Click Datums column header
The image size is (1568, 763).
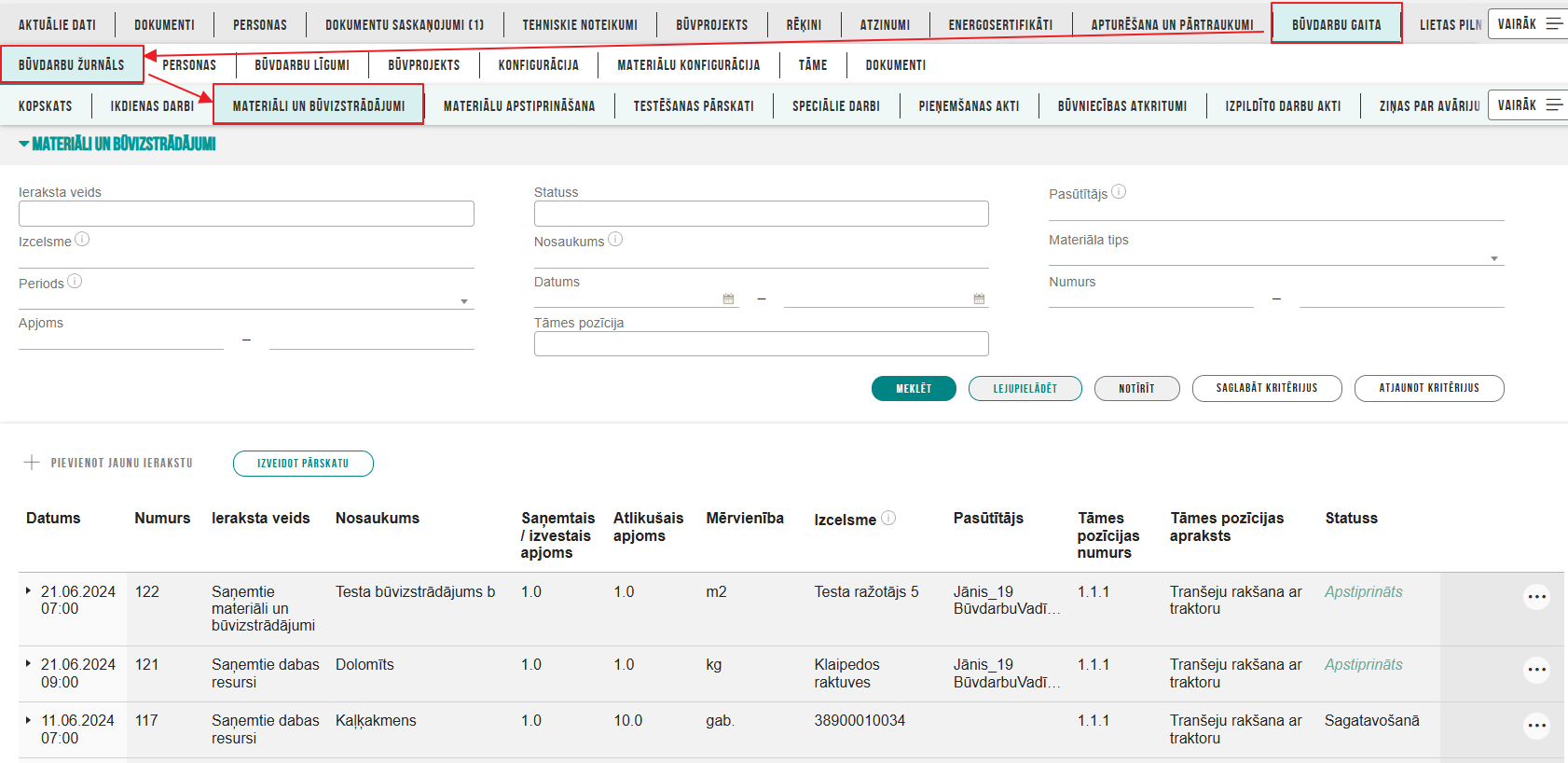53,518
